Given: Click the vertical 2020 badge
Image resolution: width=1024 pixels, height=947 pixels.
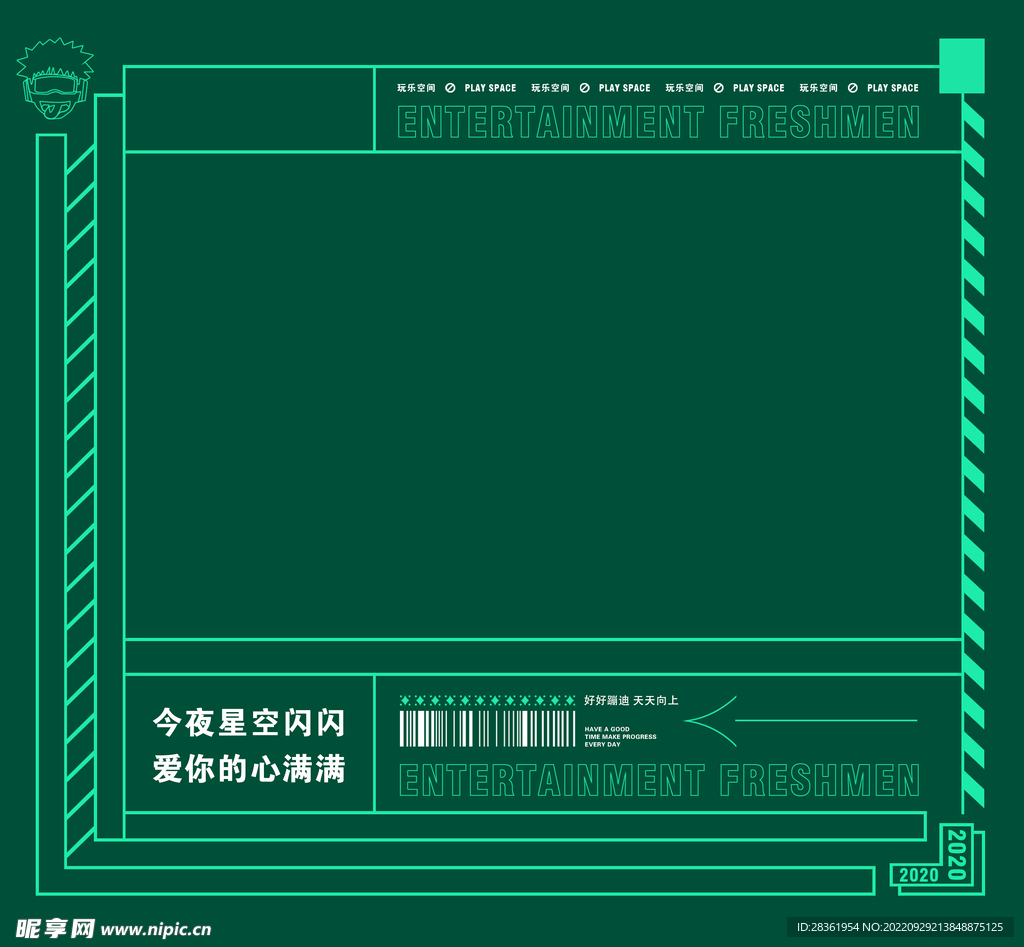Looking at the screenshot, I should click(958, 853).
